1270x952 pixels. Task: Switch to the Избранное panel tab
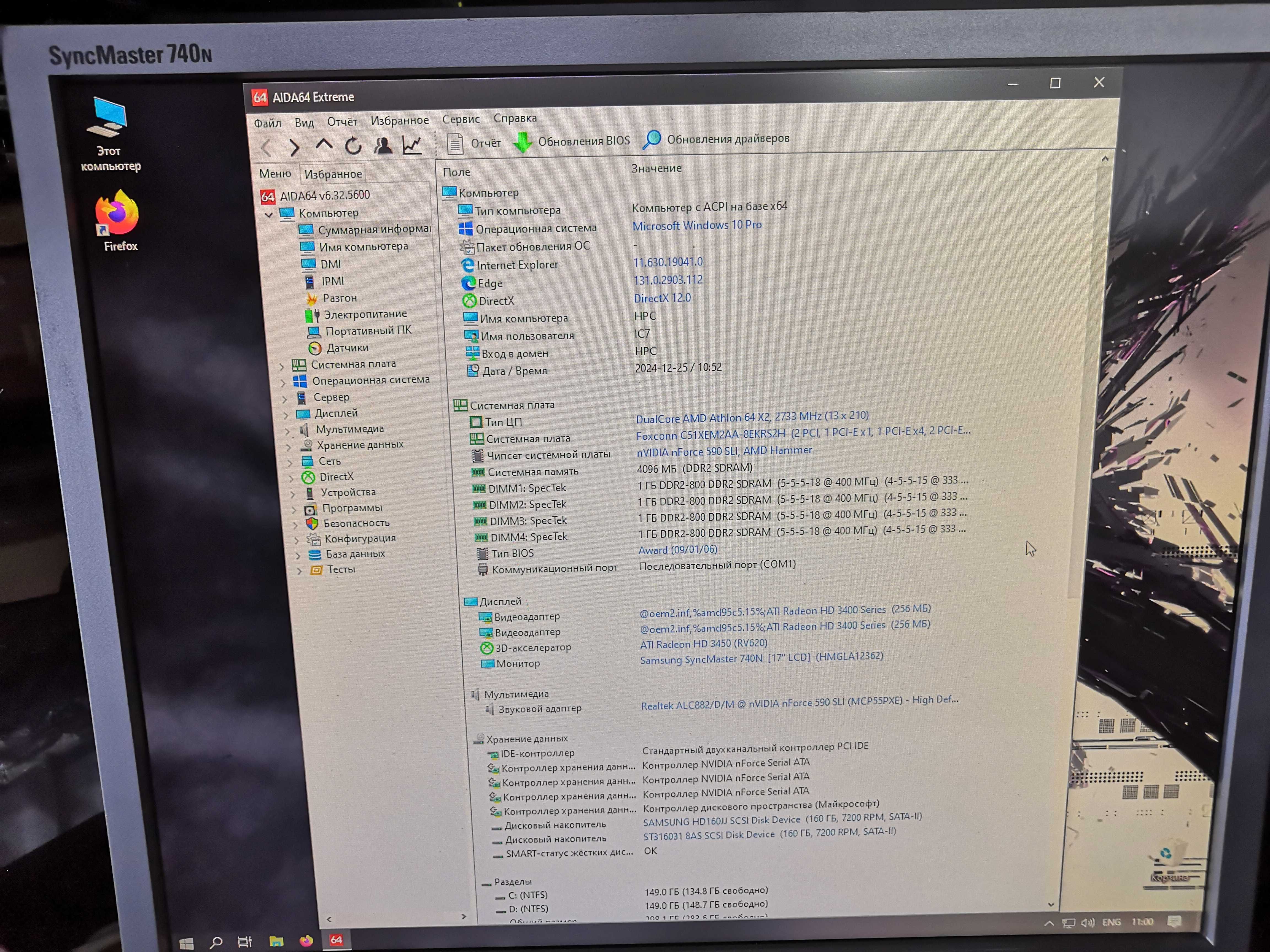(333, 174)
